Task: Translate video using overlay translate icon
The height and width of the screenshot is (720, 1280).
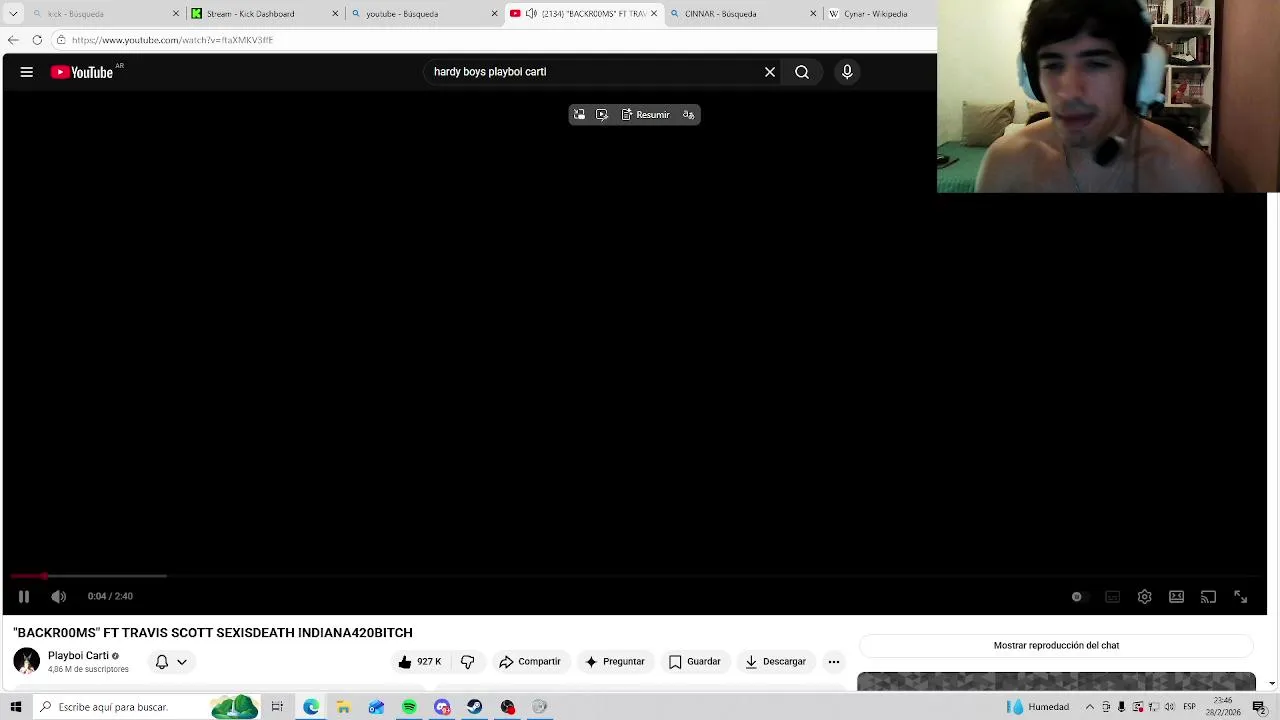Action: coord(688,115)
